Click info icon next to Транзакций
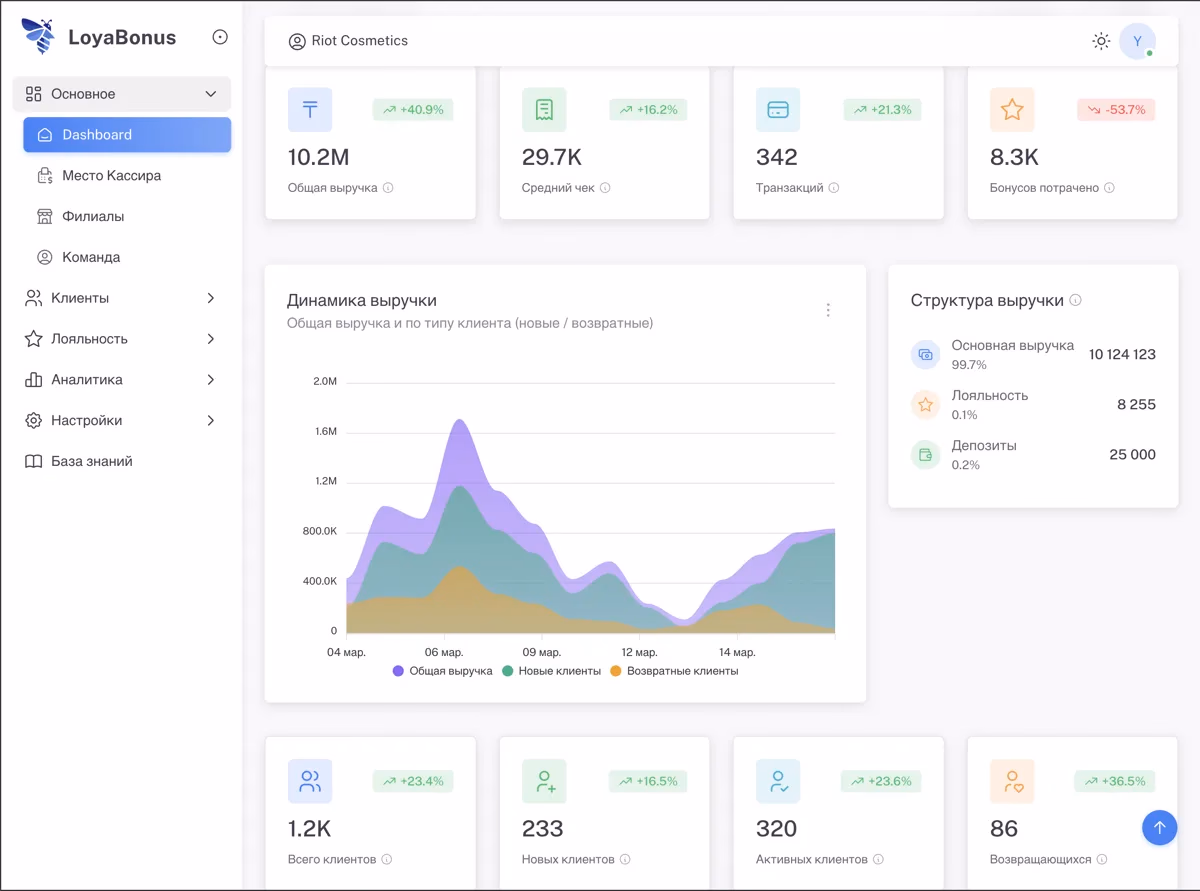This screenshot has width=1200, height=891. click(x=834, y=188)
